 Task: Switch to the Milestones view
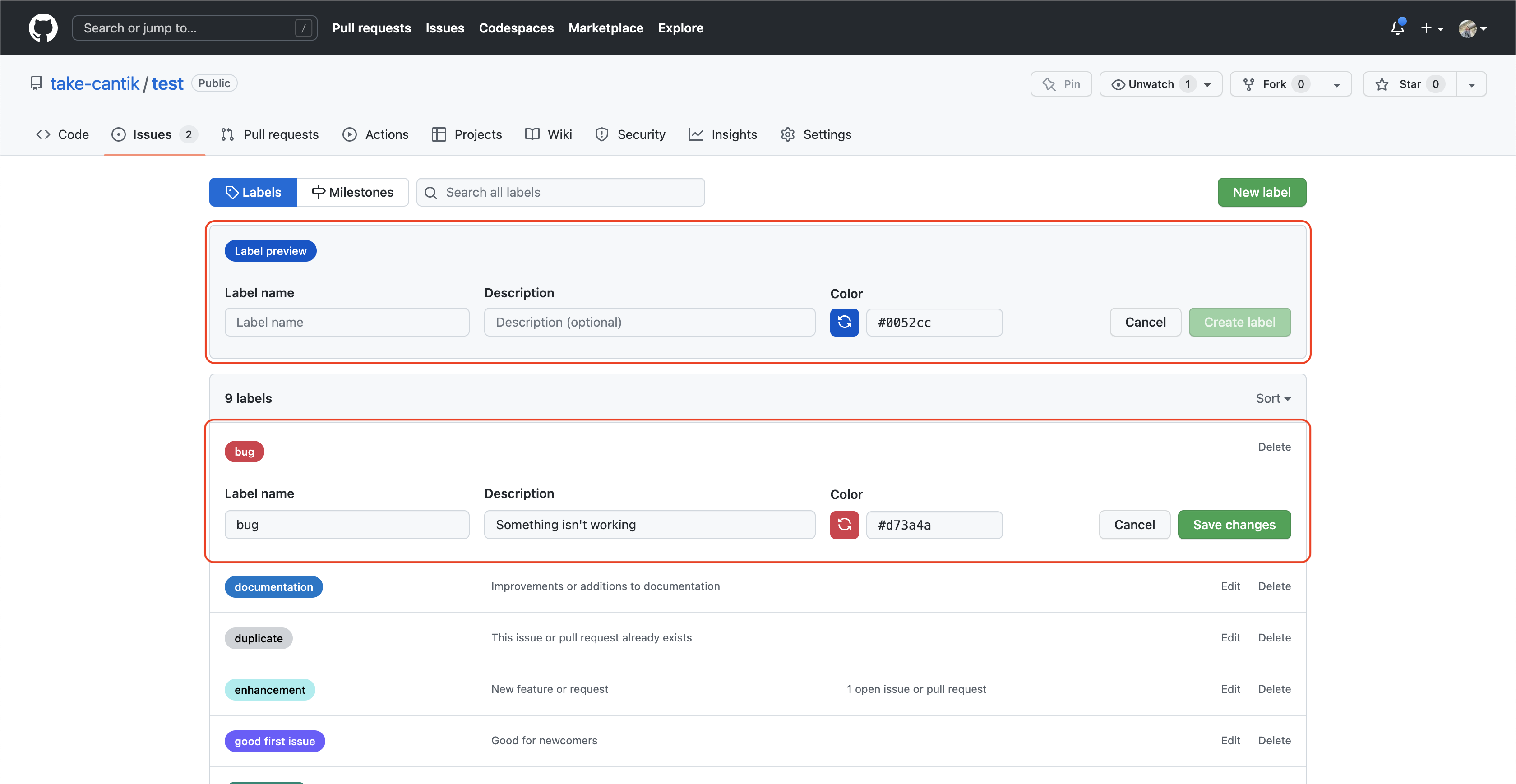click(x=353, y=192)
